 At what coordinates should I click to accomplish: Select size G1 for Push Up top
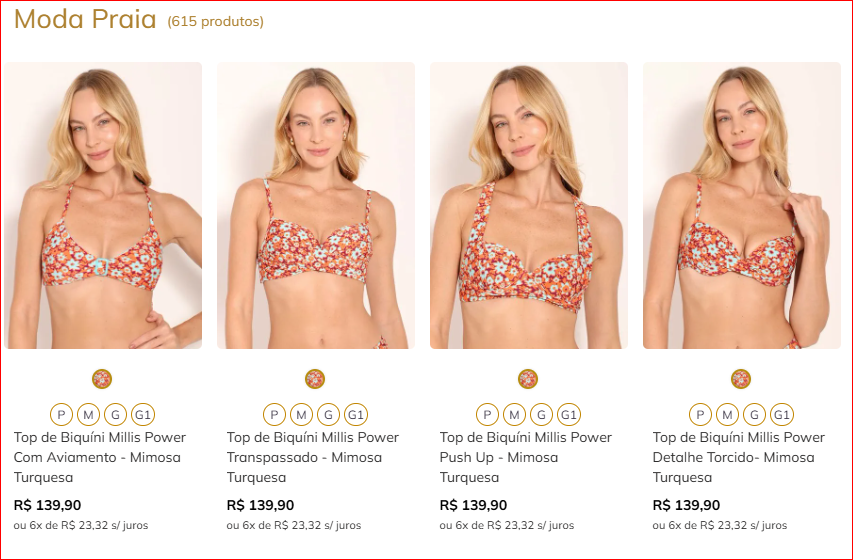coord(569,414)
